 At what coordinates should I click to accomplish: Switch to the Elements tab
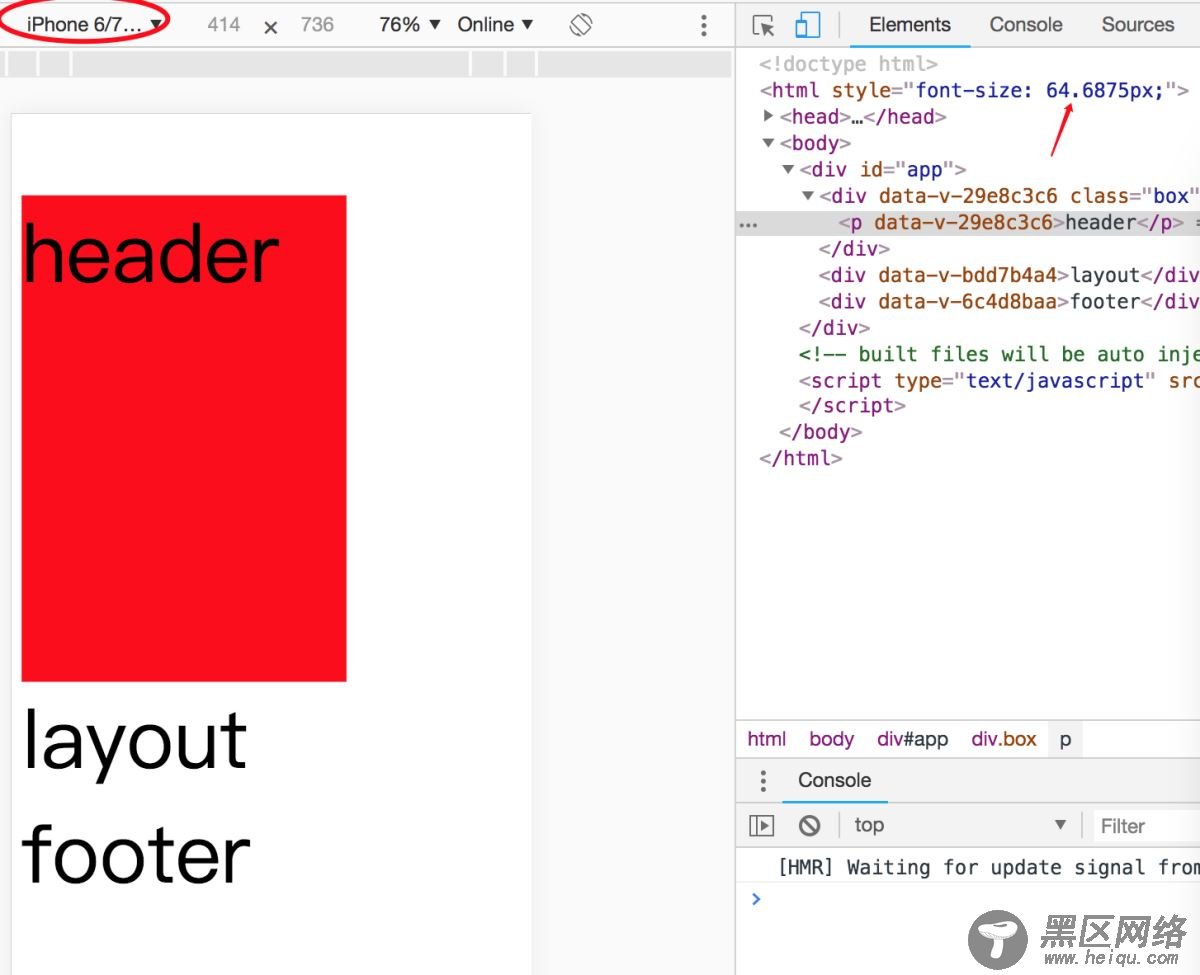tap(910, 24)
